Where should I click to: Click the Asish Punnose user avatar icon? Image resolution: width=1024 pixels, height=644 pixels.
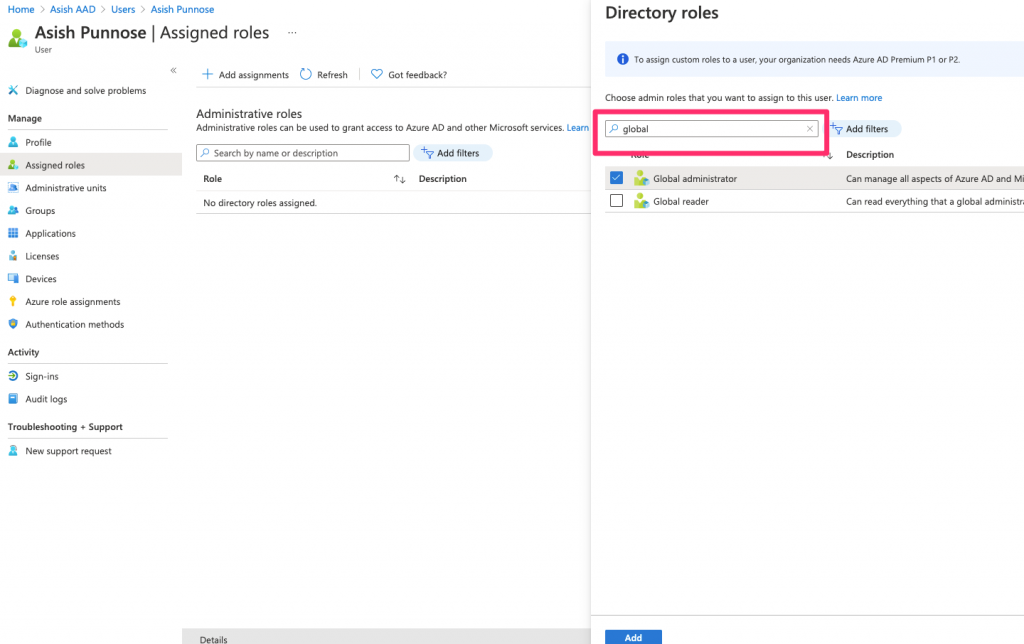tap(18, 38)
